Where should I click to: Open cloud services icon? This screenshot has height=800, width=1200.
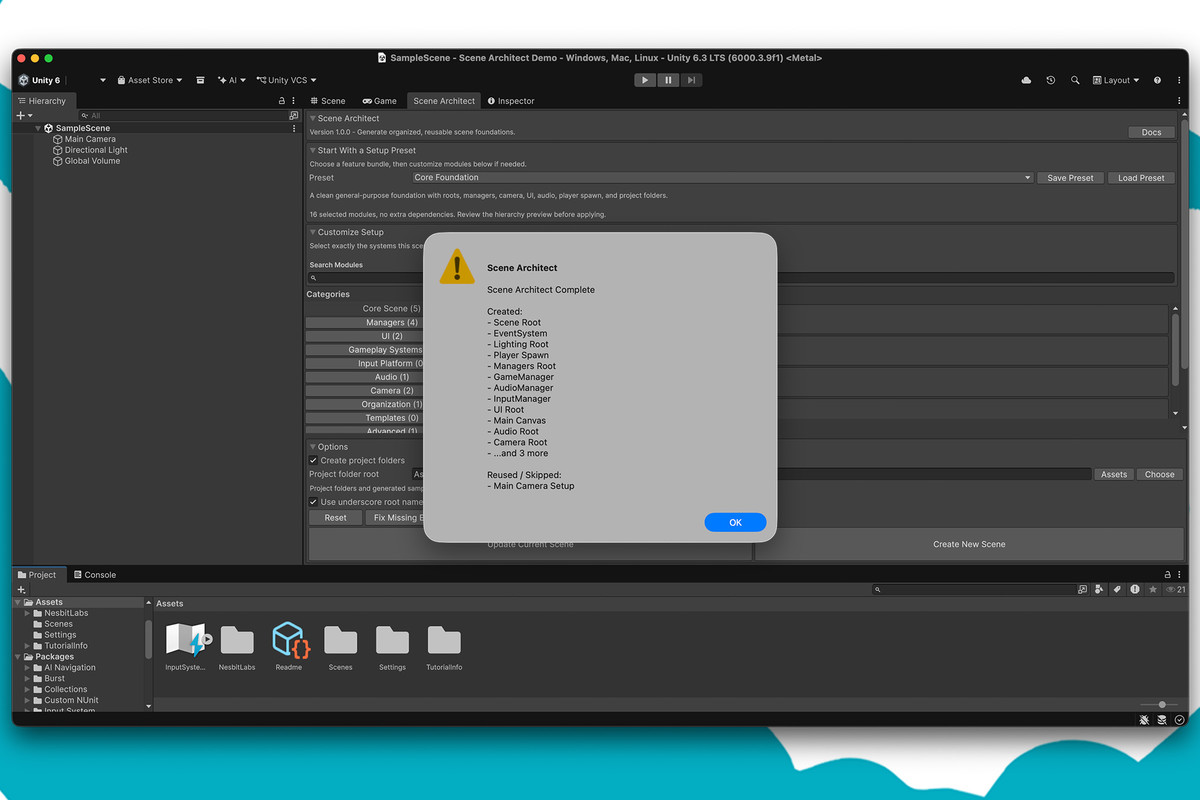[1026, 80]
